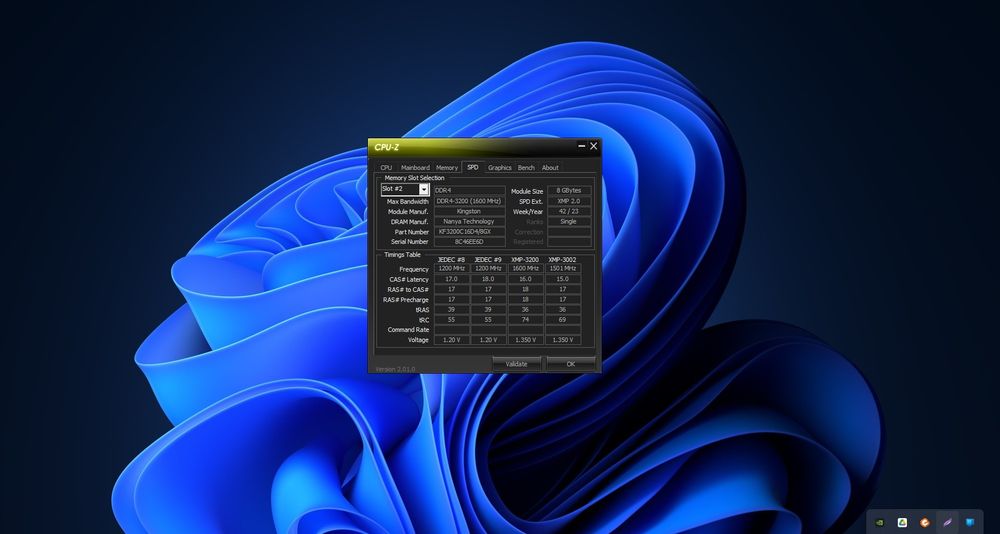Screen dimensions: 1000x534
Task: Click the OK button
Action: point(571,364)
